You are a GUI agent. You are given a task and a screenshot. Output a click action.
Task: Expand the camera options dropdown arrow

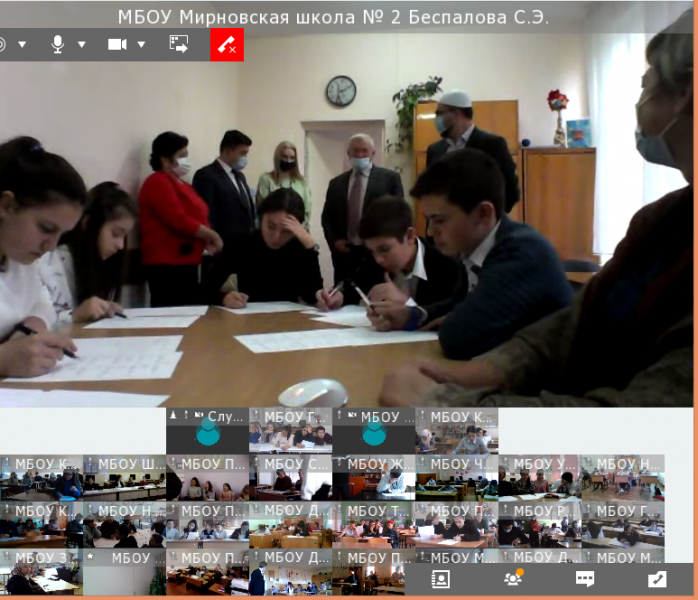tap(141, 44)
